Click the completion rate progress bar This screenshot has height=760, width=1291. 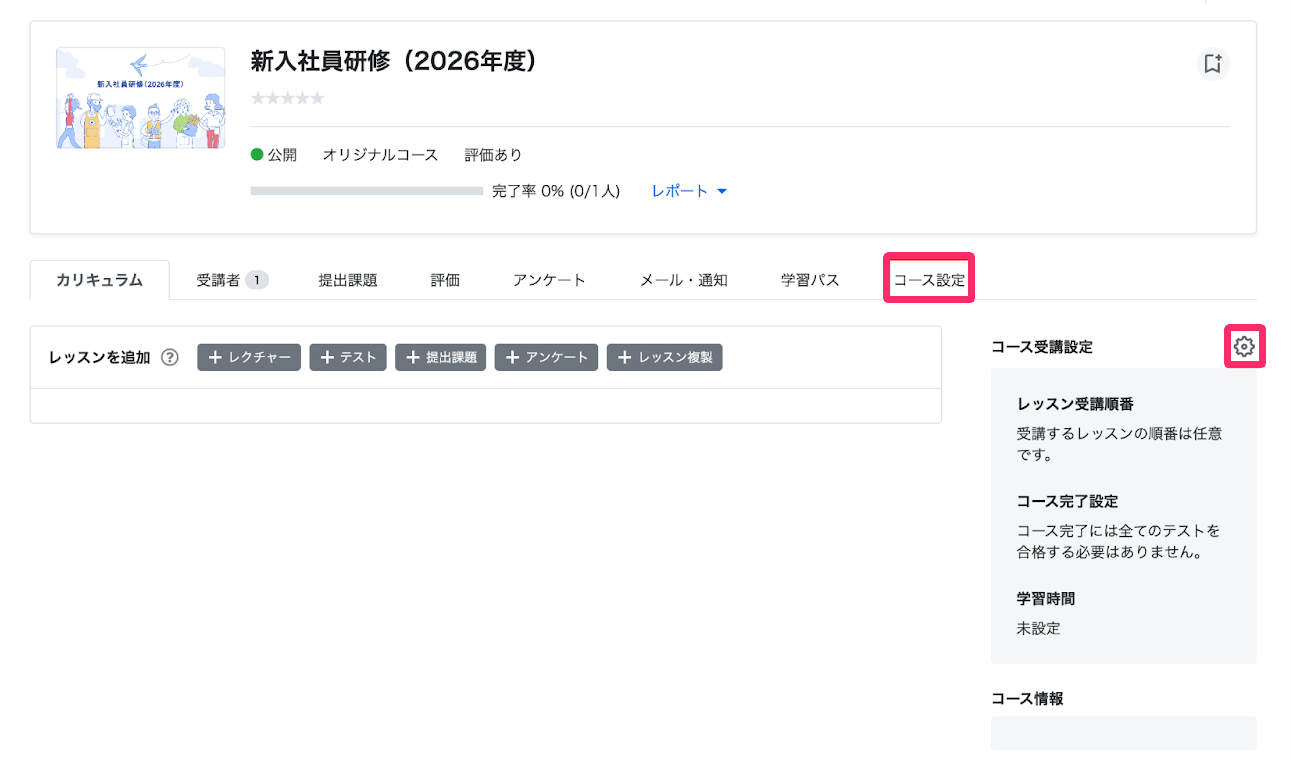pos(366,190)
